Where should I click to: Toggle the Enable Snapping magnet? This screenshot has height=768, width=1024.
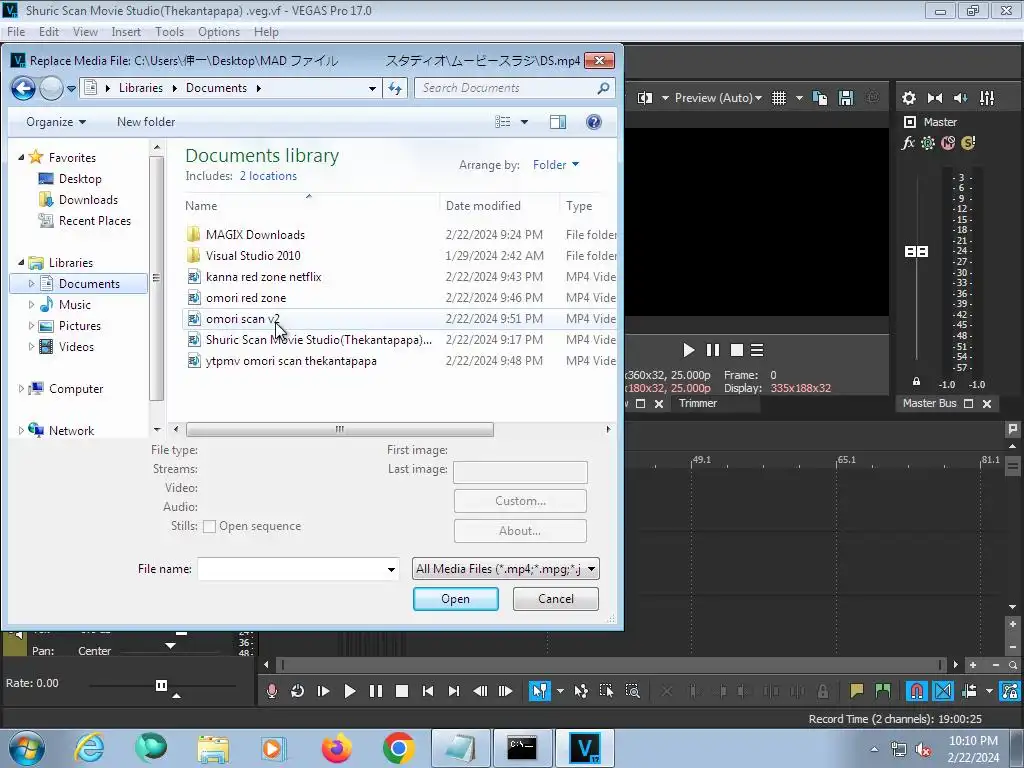click(916, 691)
